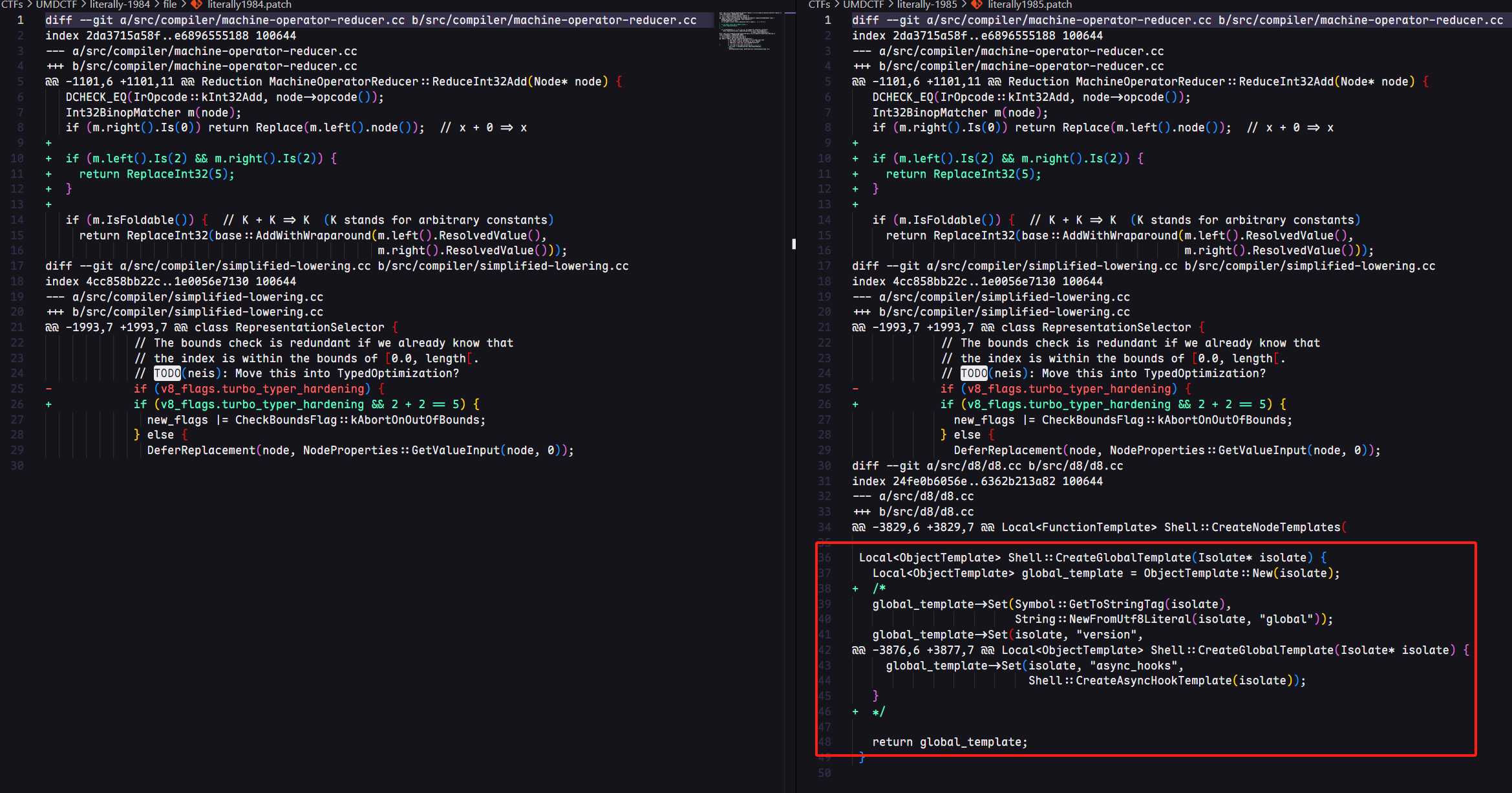Click 'diff --git a/src/d8/d8.cc b/src/d8/d8.cc' line

tap(988, 466)
